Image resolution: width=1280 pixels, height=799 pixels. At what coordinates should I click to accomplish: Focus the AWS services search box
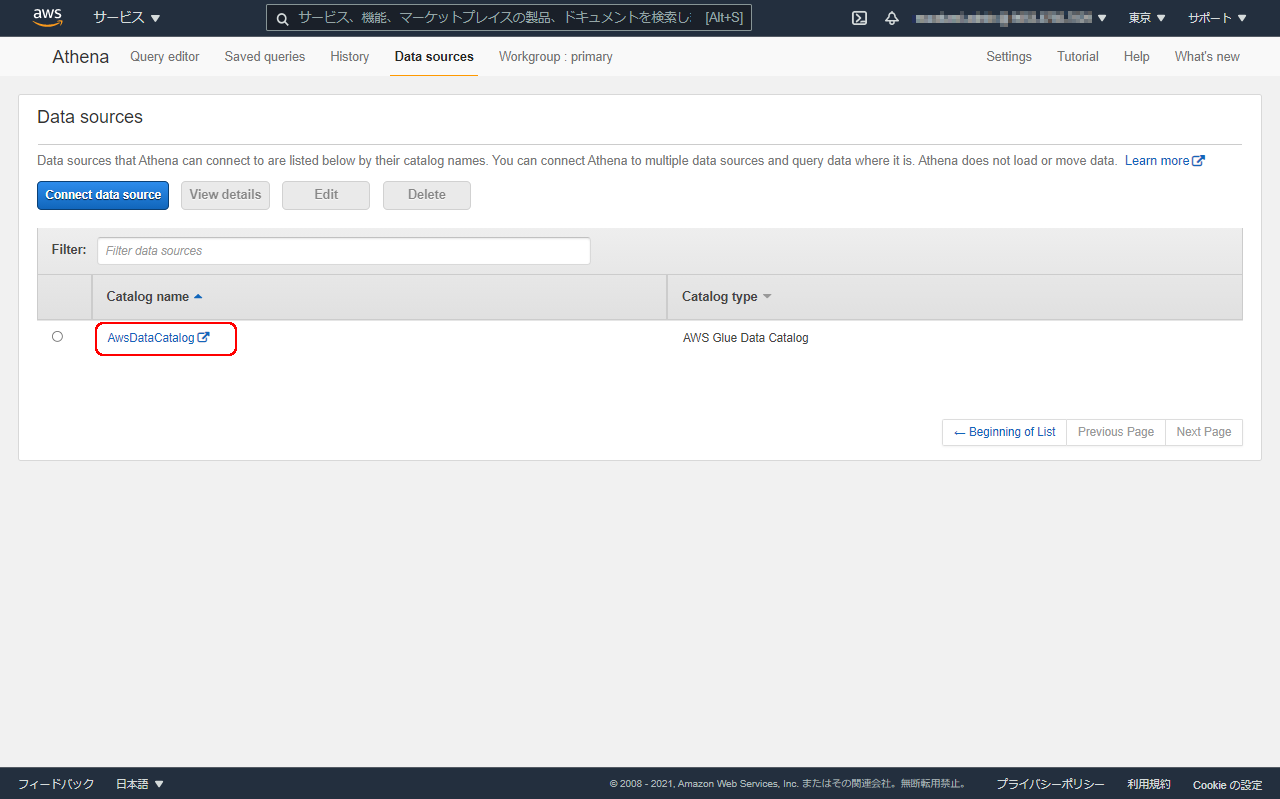[x=508, y=18]
